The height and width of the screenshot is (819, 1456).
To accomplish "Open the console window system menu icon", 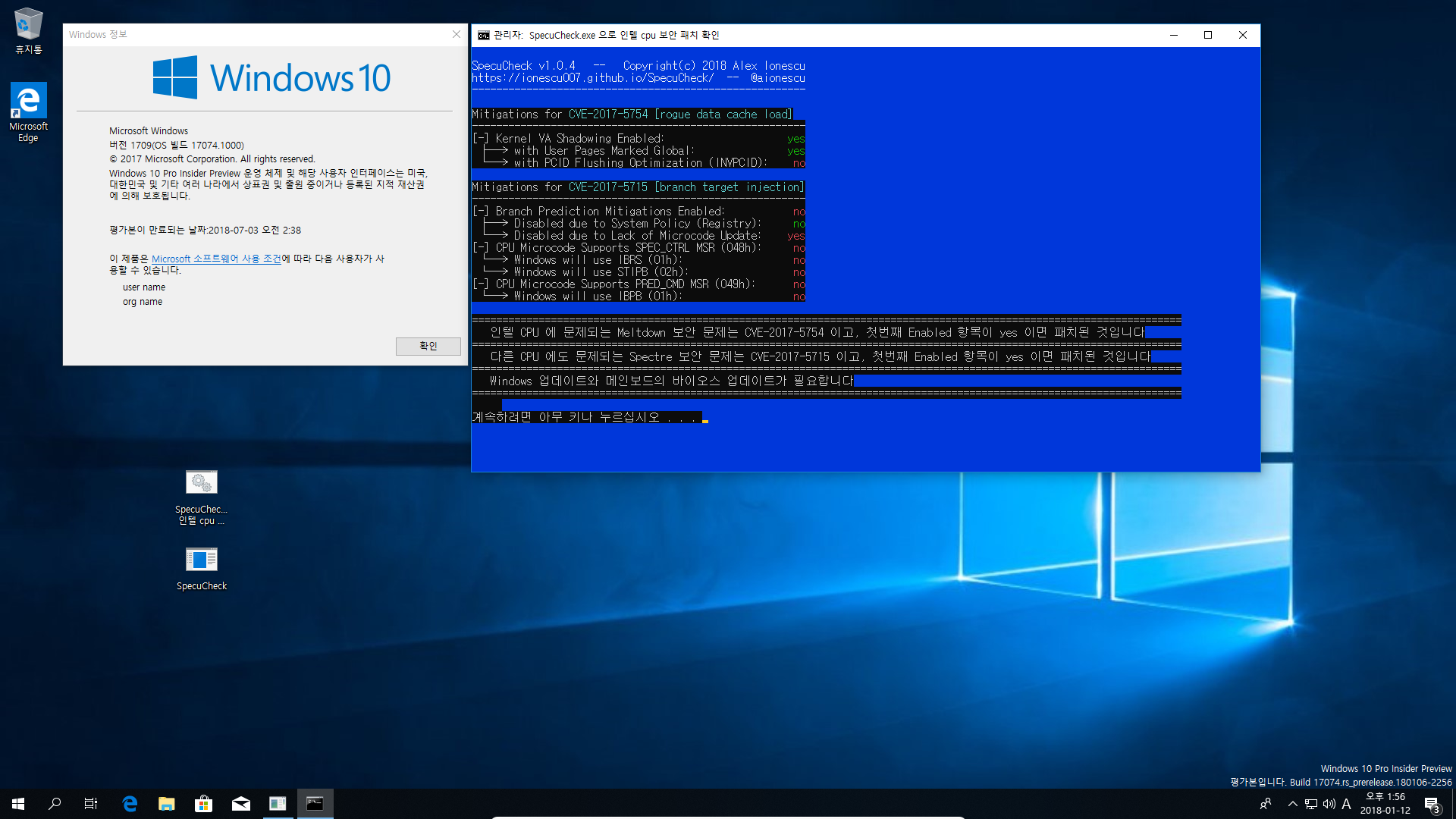I will pos(483,35).
